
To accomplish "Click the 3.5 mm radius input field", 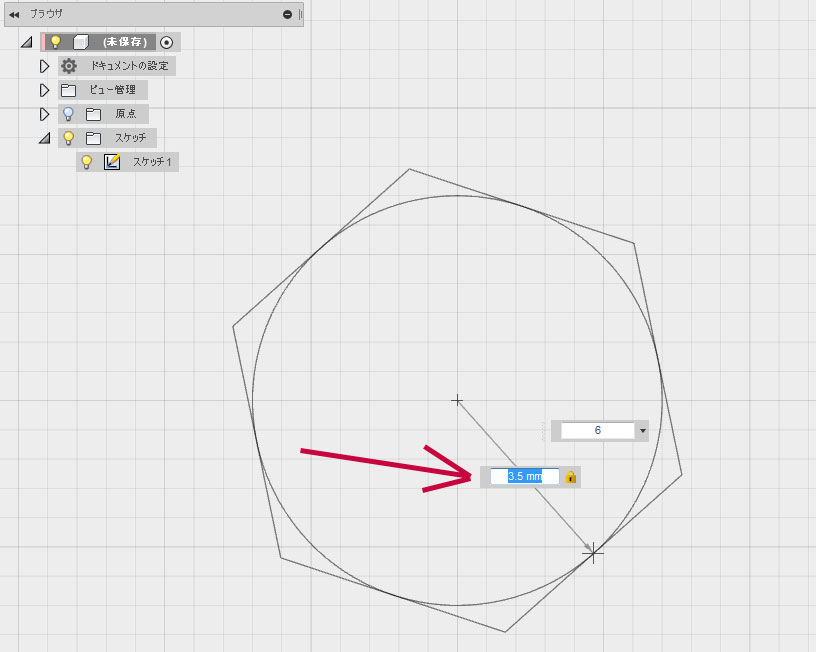I will point(525,476).
